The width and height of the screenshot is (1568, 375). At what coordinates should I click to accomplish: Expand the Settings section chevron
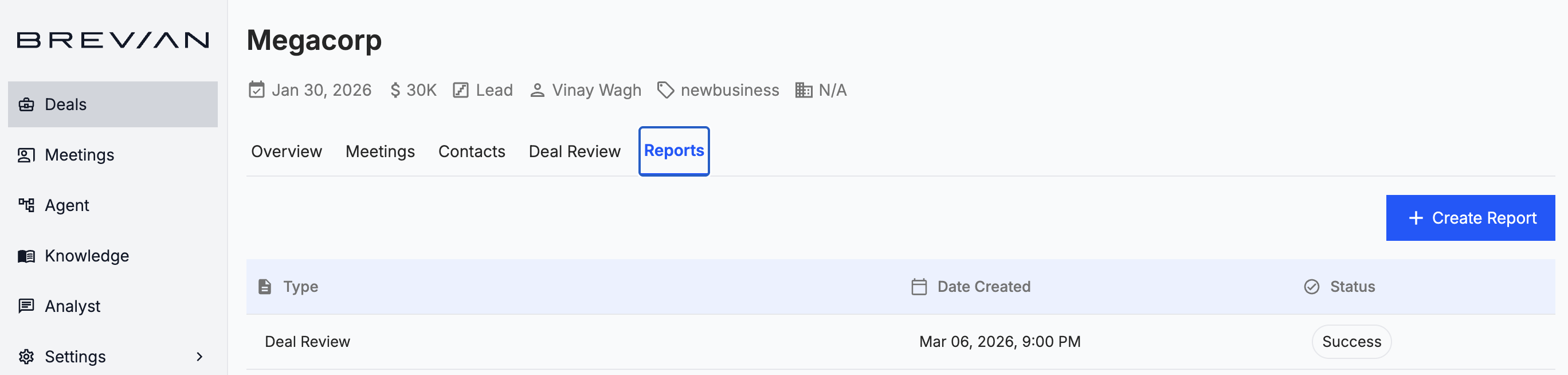click(199, 357)
